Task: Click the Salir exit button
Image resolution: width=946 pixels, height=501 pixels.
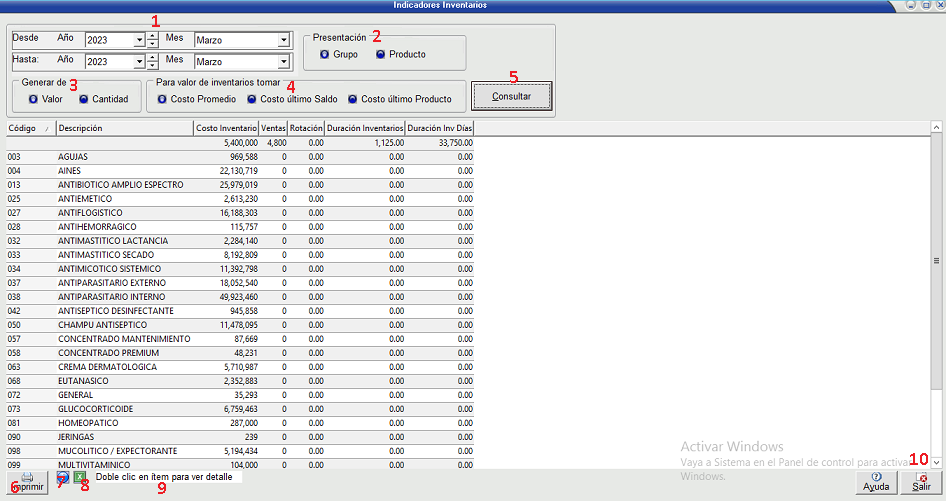Action: 921,482
